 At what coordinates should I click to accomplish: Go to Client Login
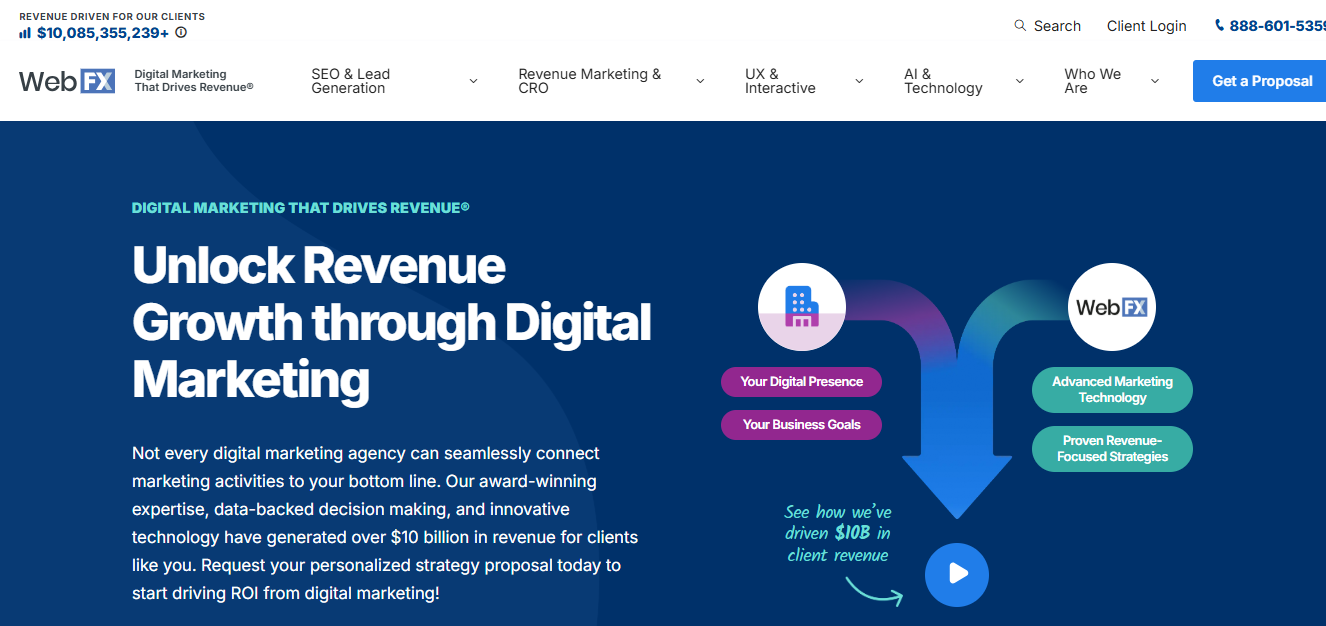1147,26
